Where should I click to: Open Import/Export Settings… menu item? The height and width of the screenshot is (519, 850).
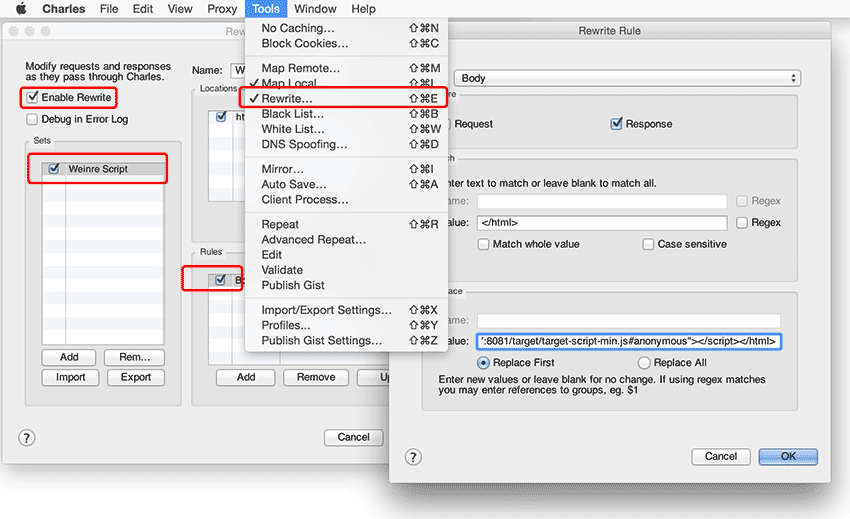click(326, 310)
